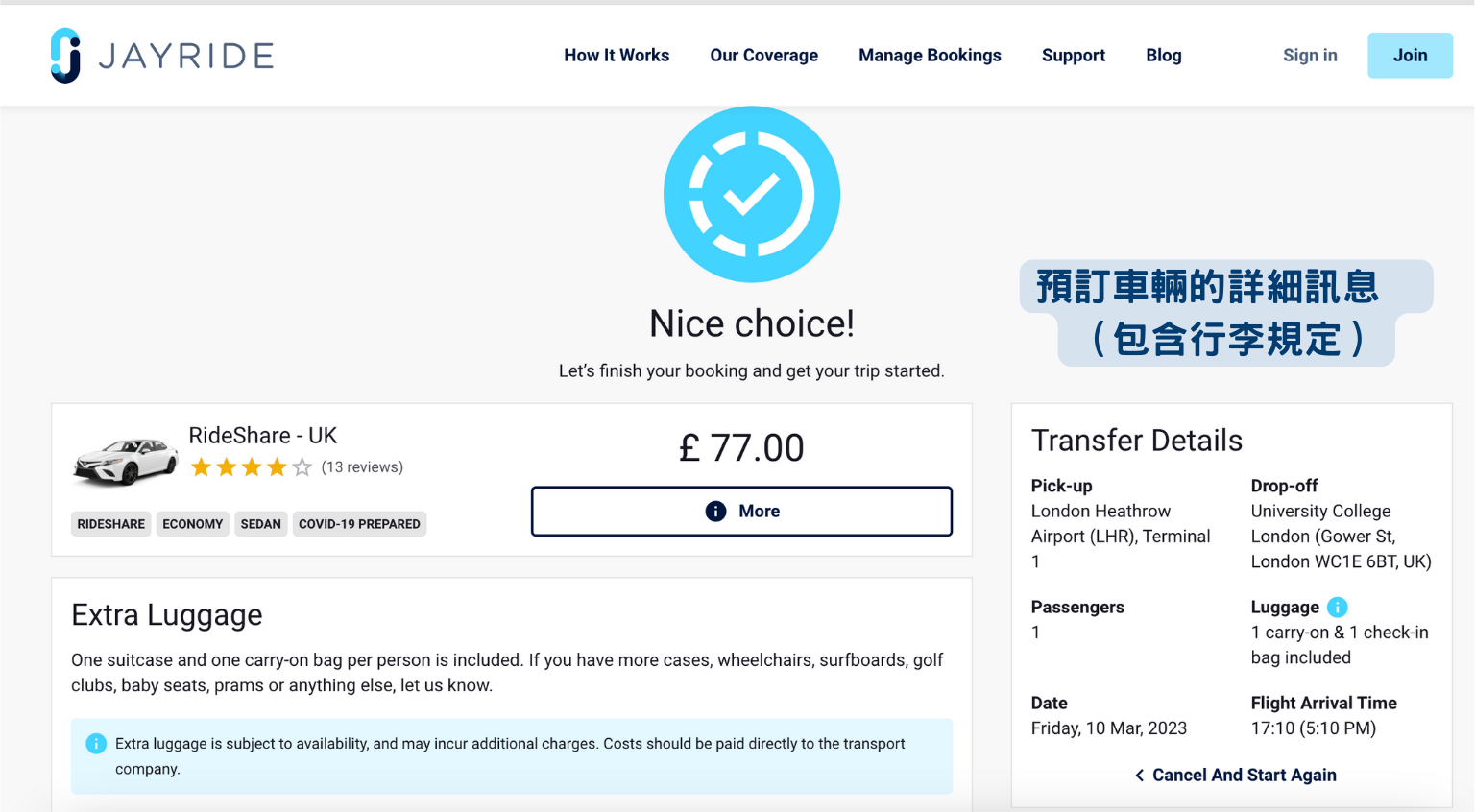Viewport: 1475px width, 812px height.
Task: Click the Luggage info icon
Action: pyautogui.click(x=1337, y=607)
